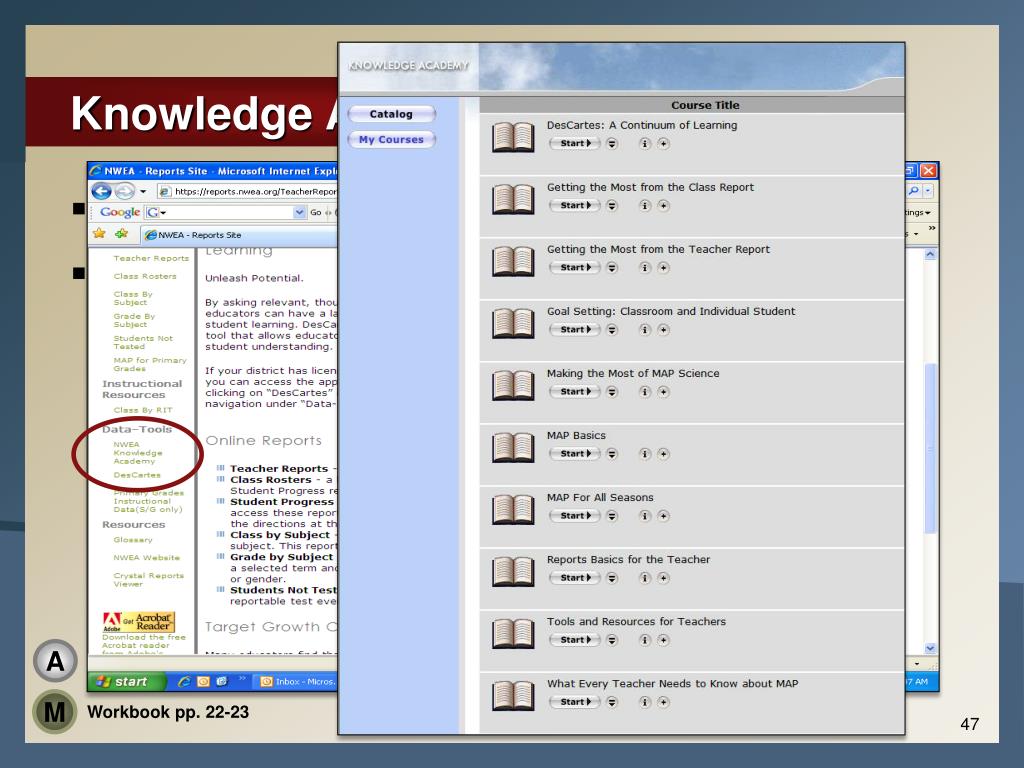Show info for Reports Basics for the Teacher
The image size is (1024, 768).
[645, 578]
